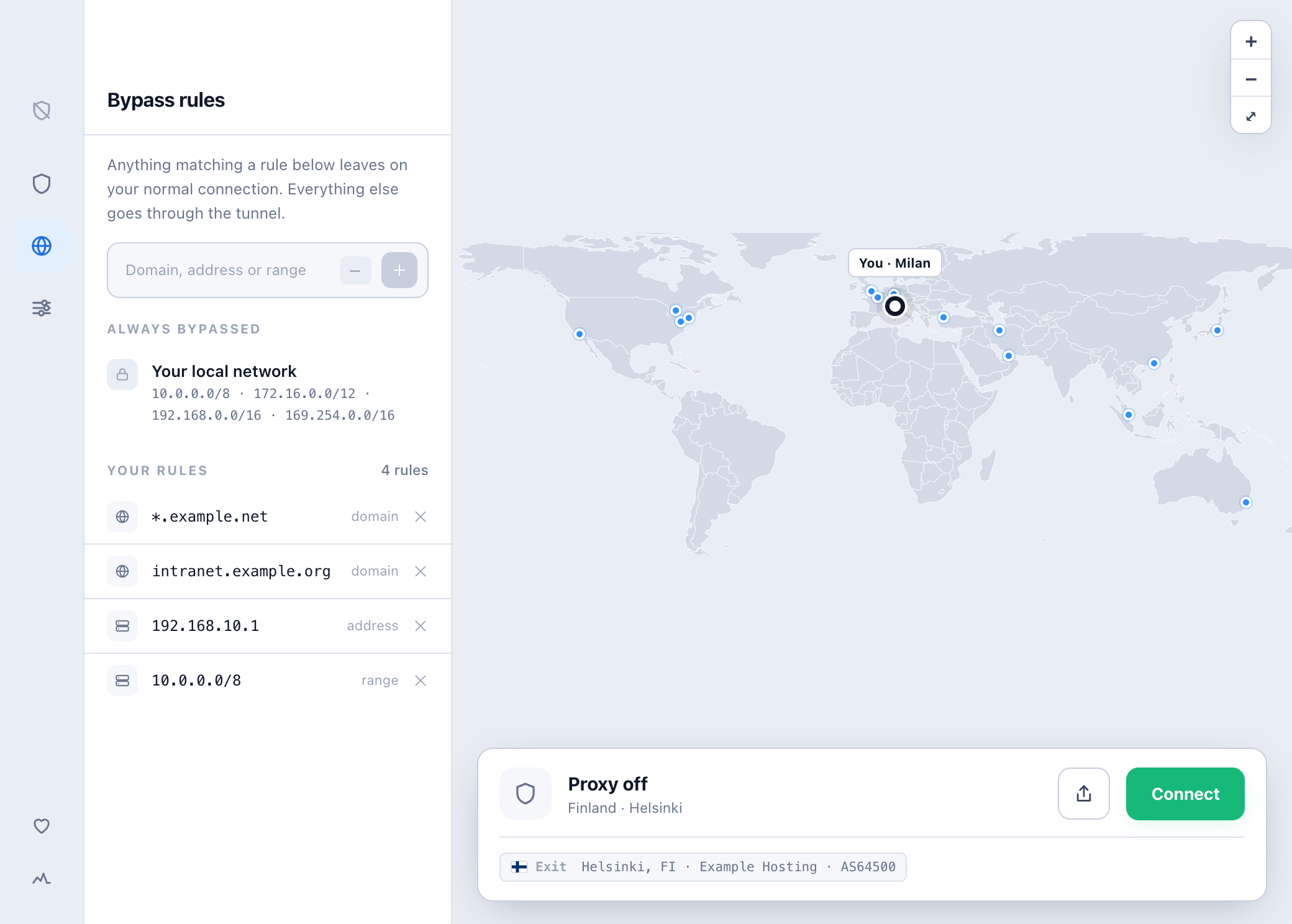1292x924 pixels.
Task: Select the globe sidebar icon
Action: pos(42,246)
